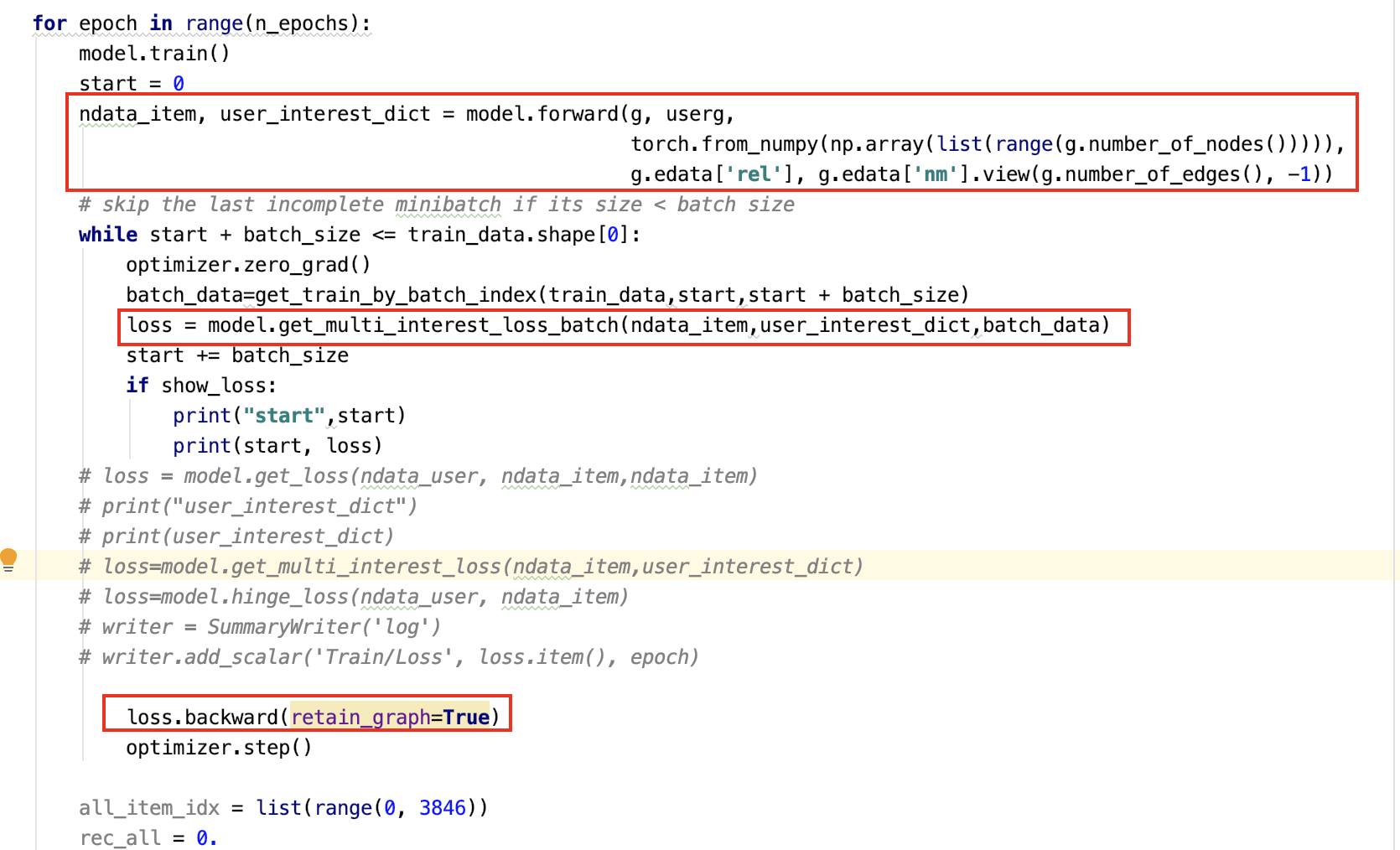1400x850 pixels.
Task: Click the 'skip the last incomplete minibatch' comment
Action: 436,205
